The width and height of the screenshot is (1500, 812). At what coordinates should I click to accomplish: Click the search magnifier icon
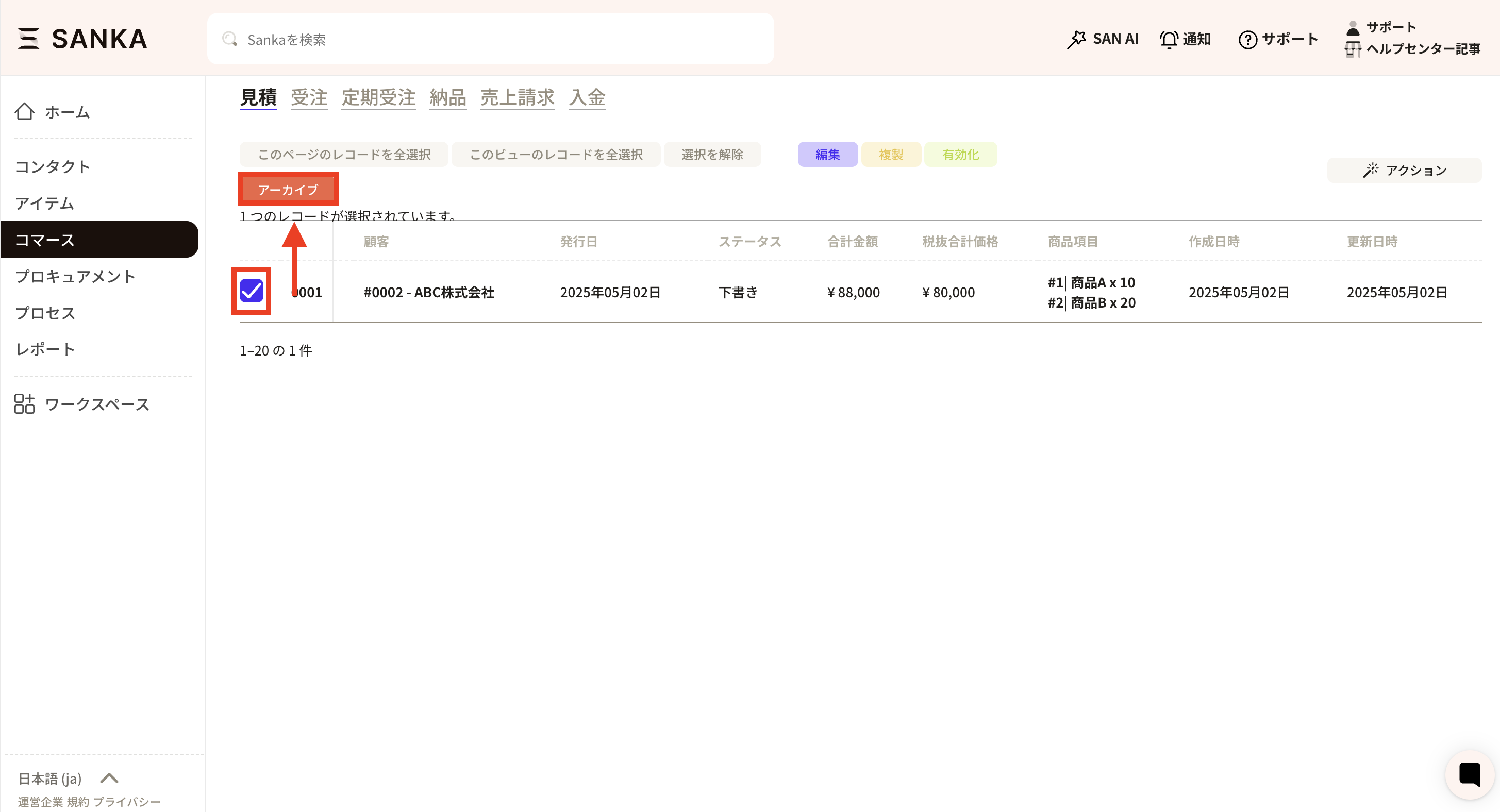[229, 39]
